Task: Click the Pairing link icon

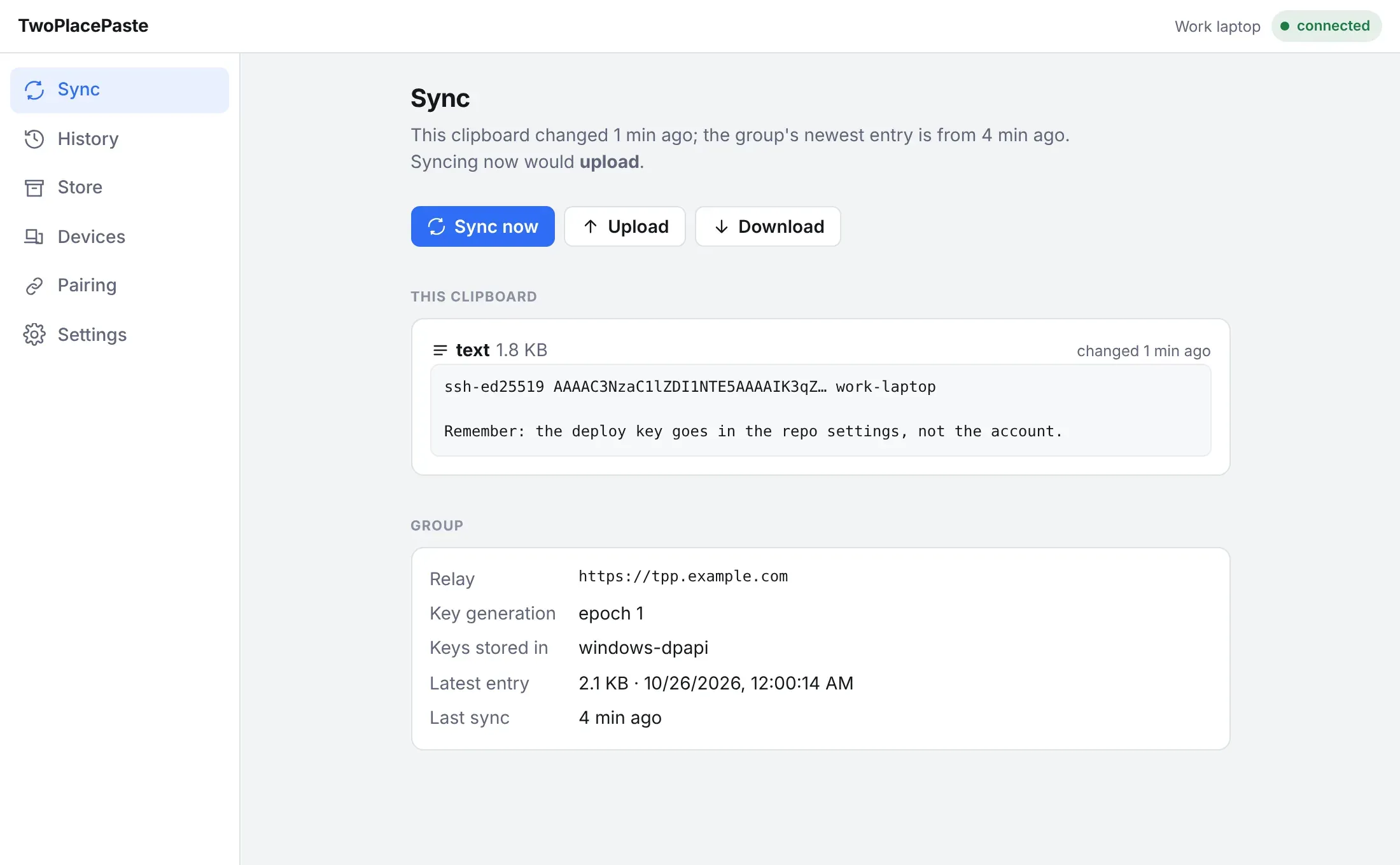Action: (x=34, y=286)
